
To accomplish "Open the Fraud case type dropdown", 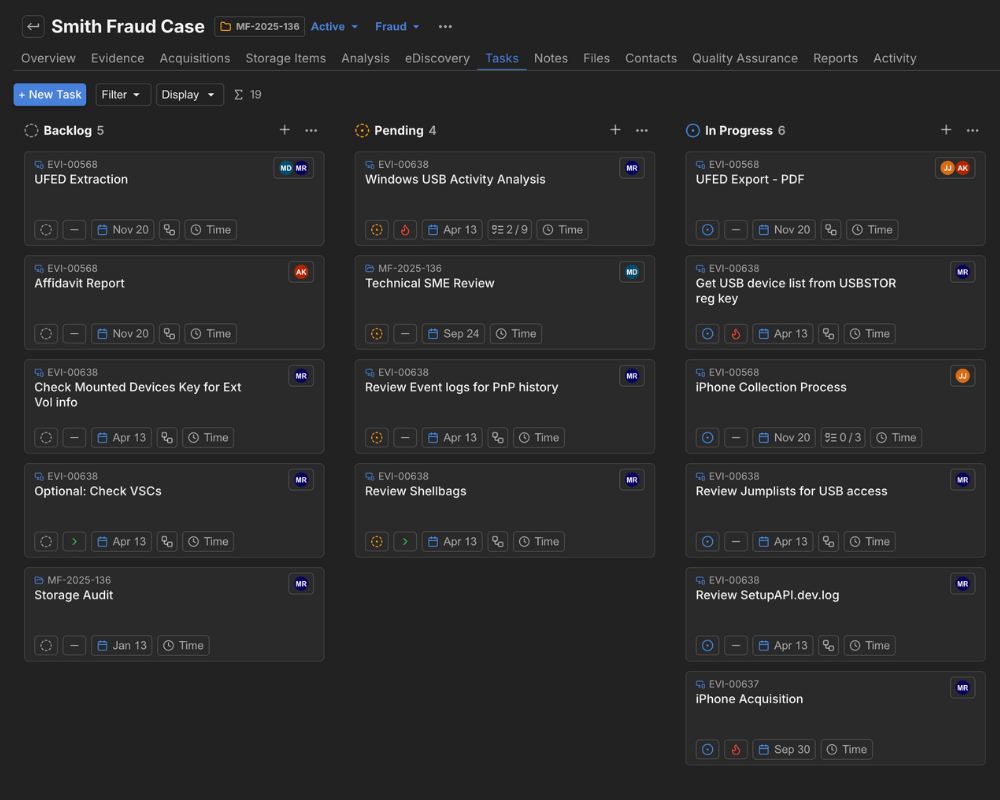I will [x=397, y=27].
